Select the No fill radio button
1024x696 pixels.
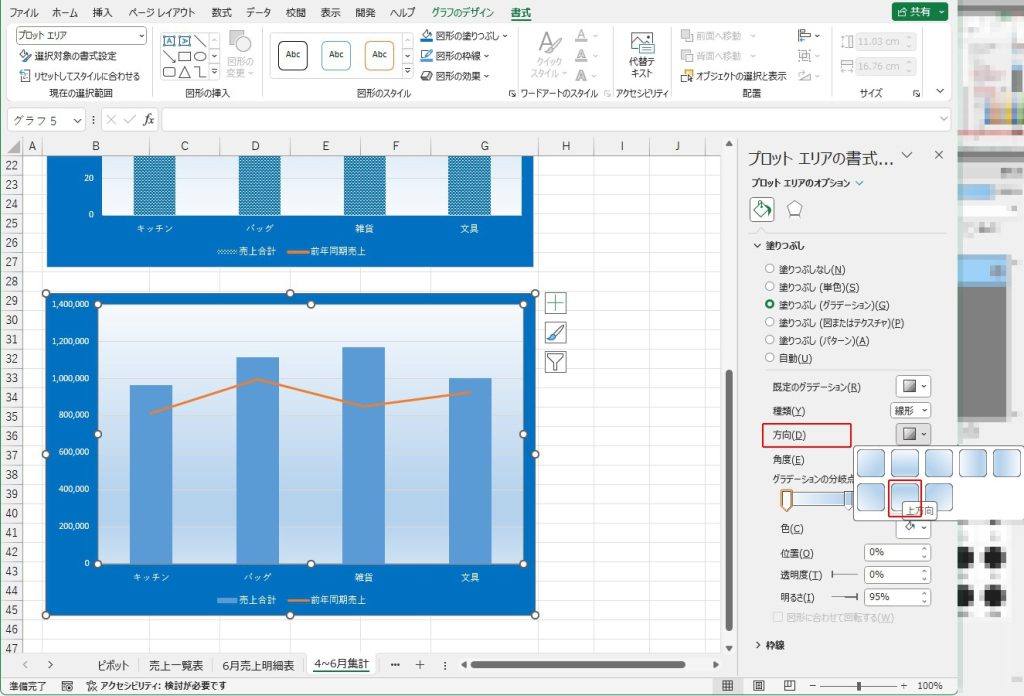(769, 269)
